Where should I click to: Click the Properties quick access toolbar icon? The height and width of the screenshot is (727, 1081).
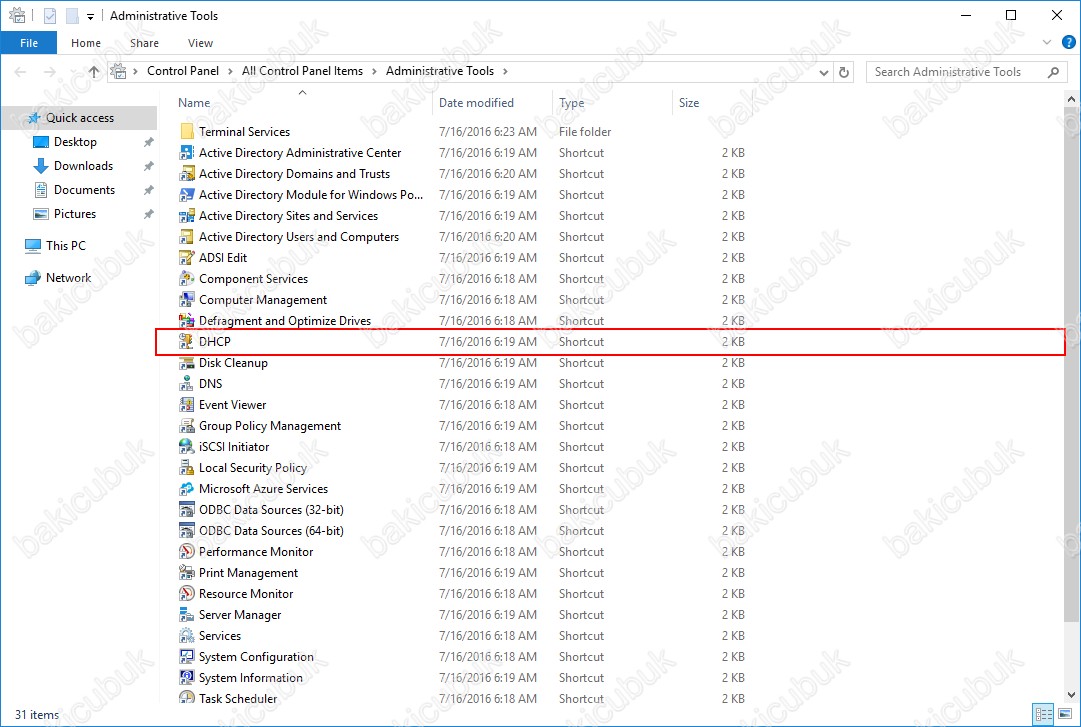[x=50, y=15]
